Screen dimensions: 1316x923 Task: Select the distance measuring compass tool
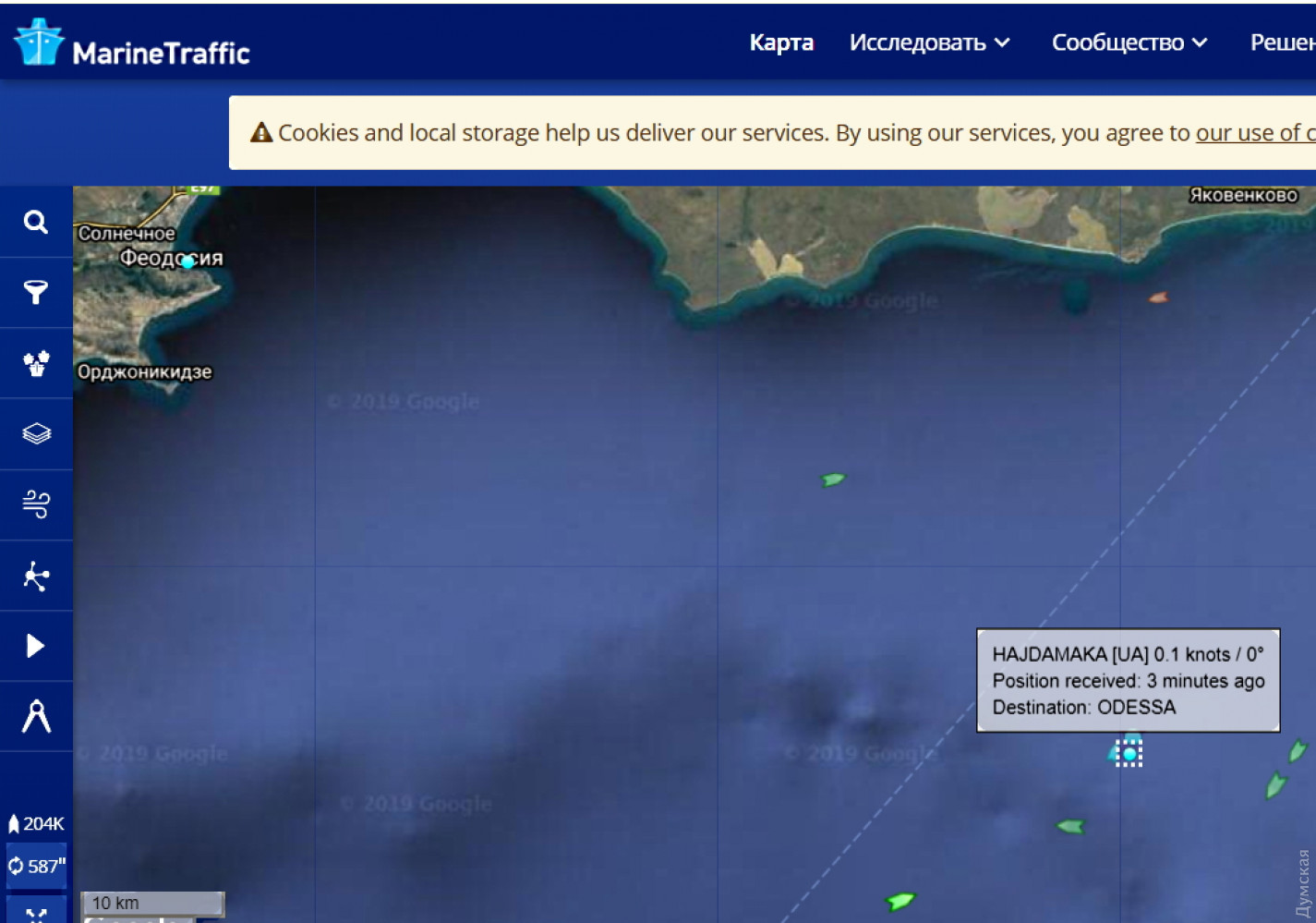[x=36, y=716]
